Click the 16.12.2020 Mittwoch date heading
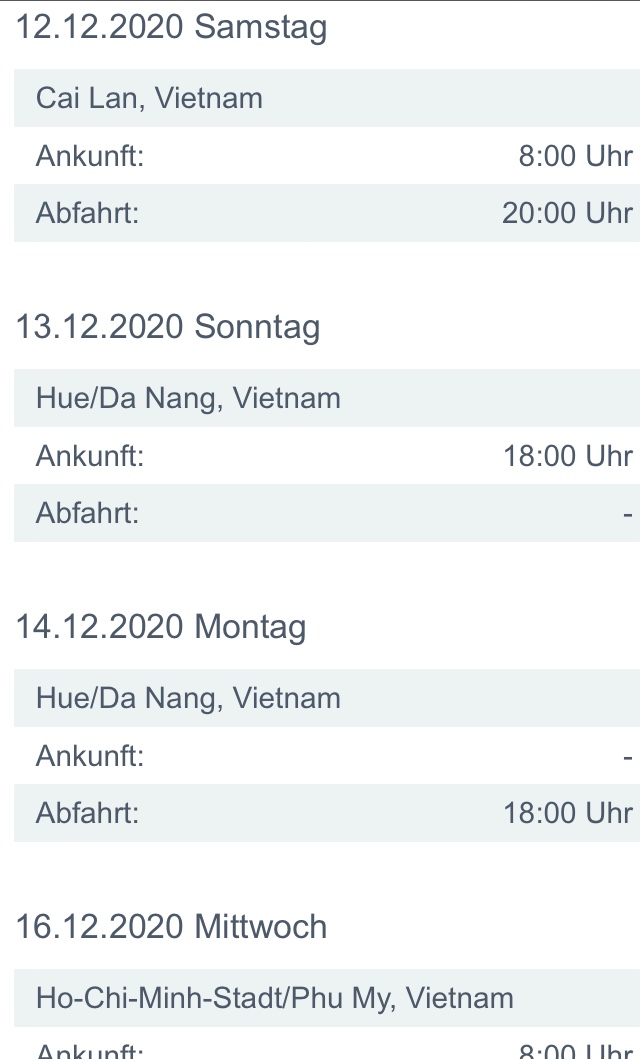The width and height of the screenshot is (640, 1059). click(171, 927)
